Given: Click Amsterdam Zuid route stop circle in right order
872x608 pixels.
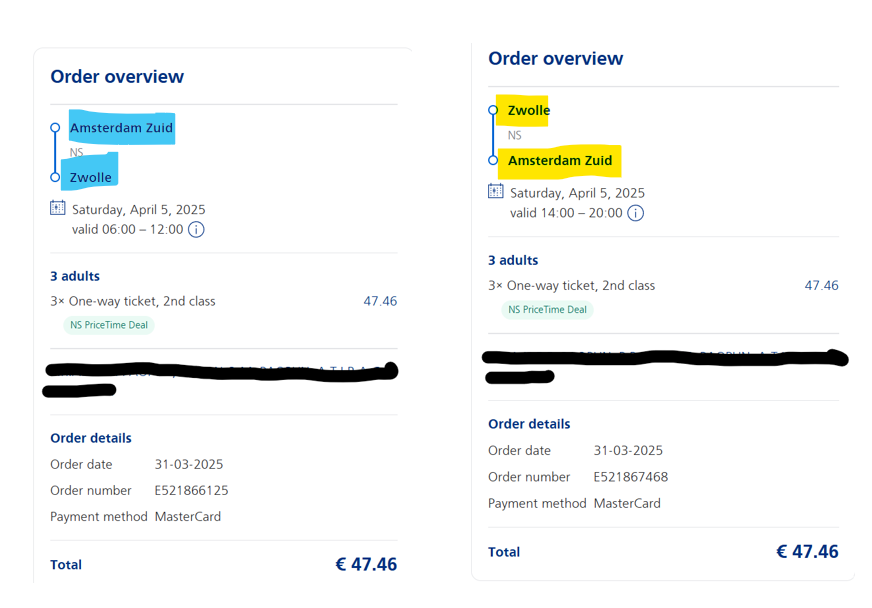Looking at the screenshot, I should 493,160.
